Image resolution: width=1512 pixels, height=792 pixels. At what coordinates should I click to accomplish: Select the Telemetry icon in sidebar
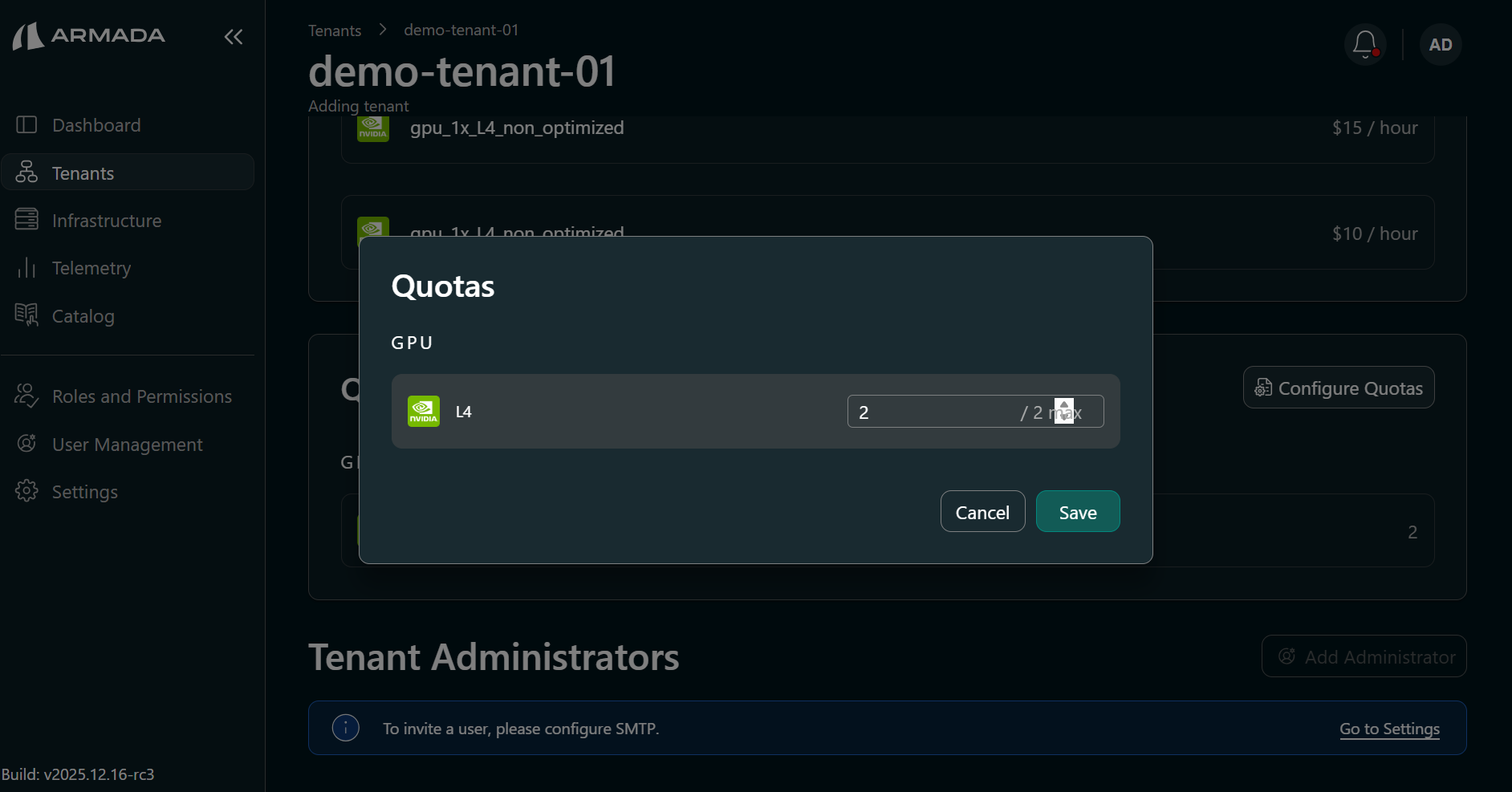(26, 268)
